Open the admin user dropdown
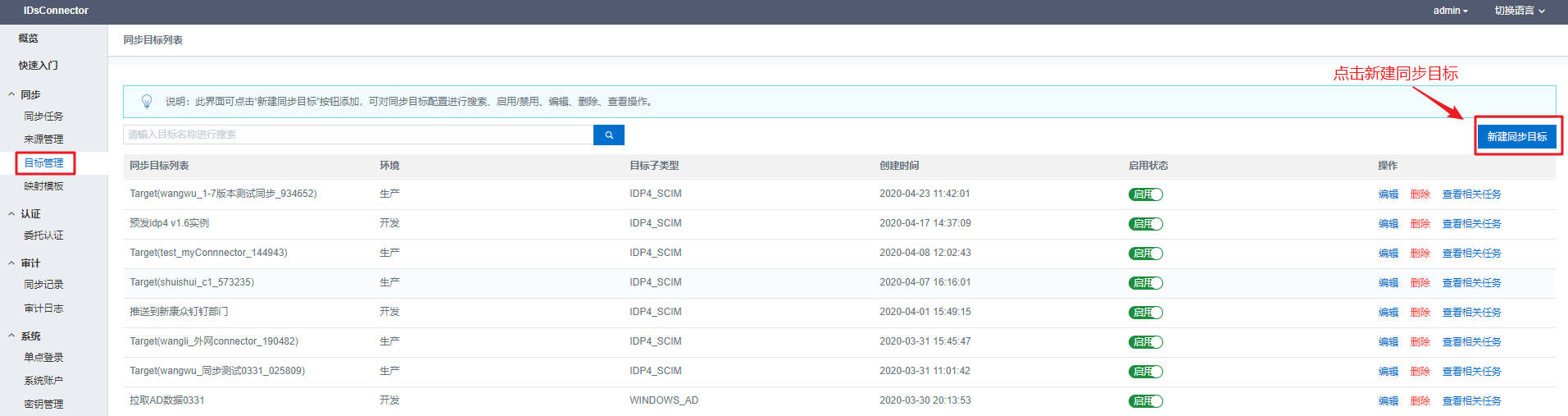 [x=1450, y=11]
